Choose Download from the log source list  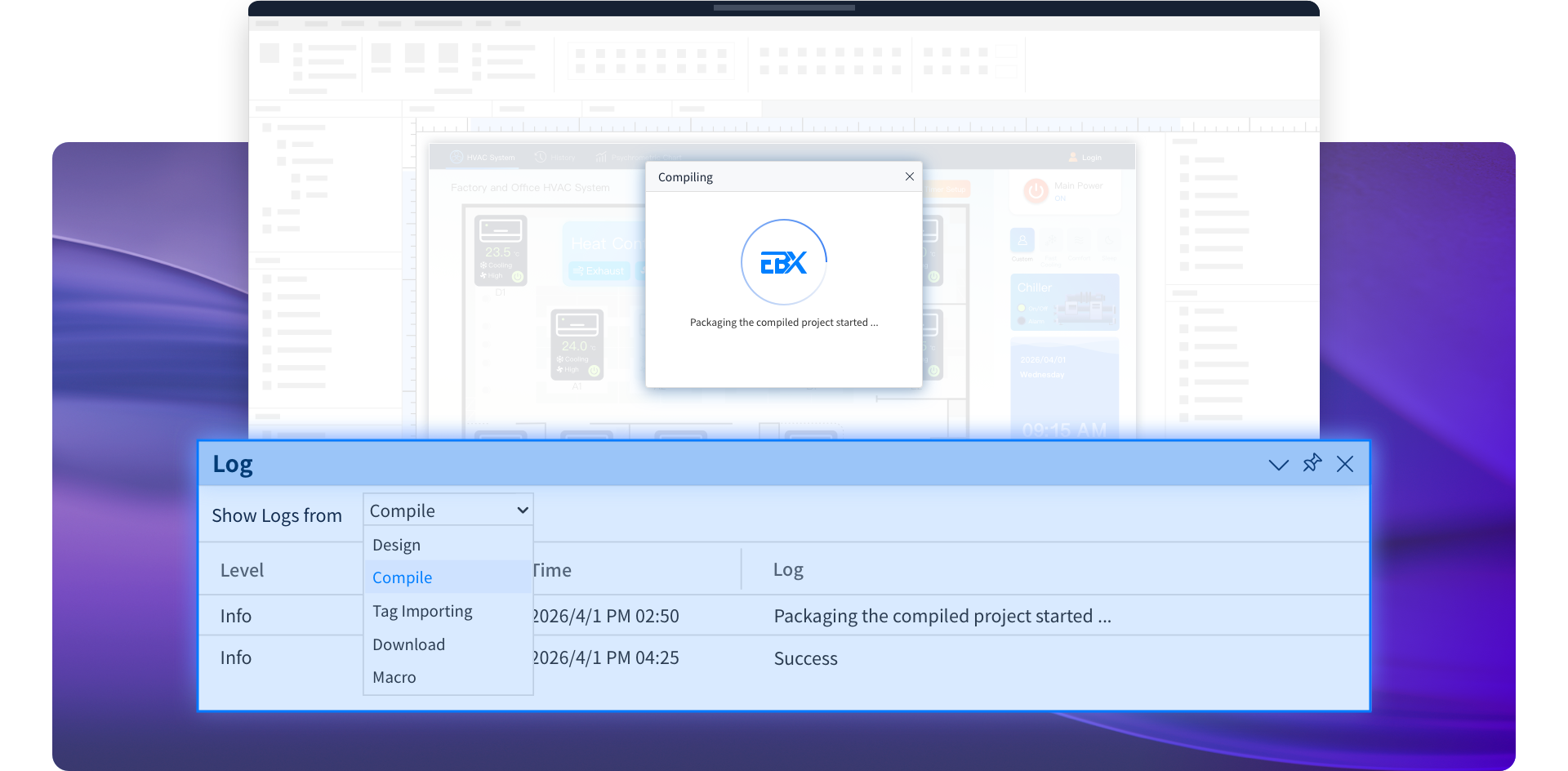pyautogui.click(x=408, y=644)
